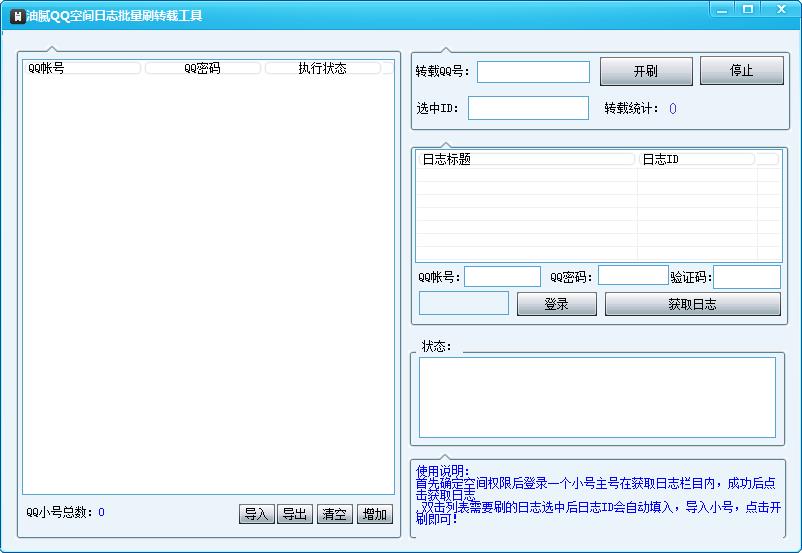This screenshot has width=802, height=553.
Task: Click the 停止 stop button
Action: click(741, 71)
